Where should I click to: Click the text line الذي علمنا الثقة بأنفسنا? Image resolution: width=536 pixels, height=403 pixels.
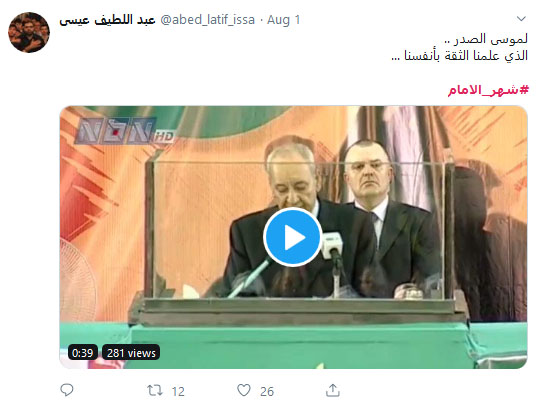click(460, 55)
